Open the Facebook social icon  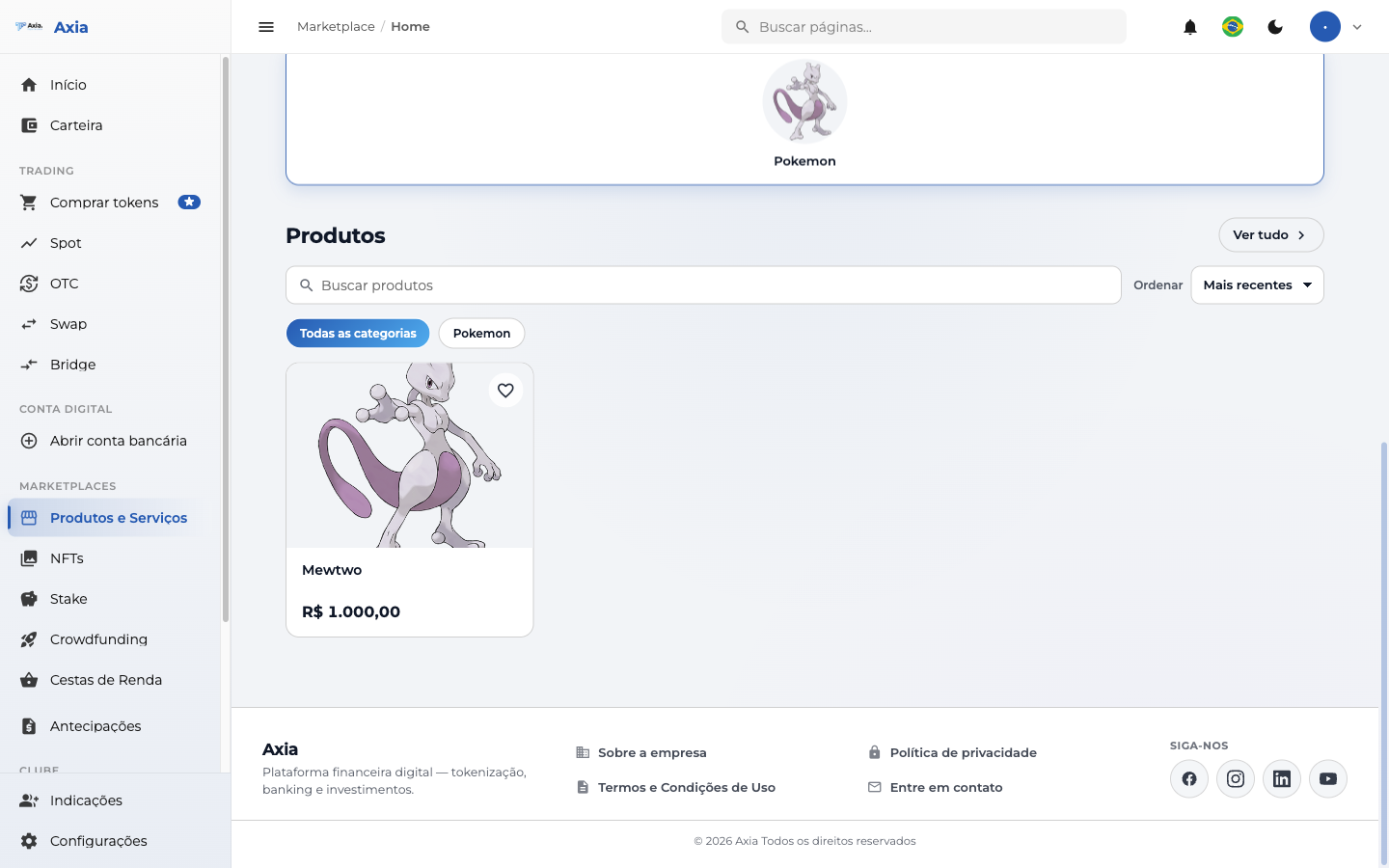pyautogui.click(x=1189, y=779)
